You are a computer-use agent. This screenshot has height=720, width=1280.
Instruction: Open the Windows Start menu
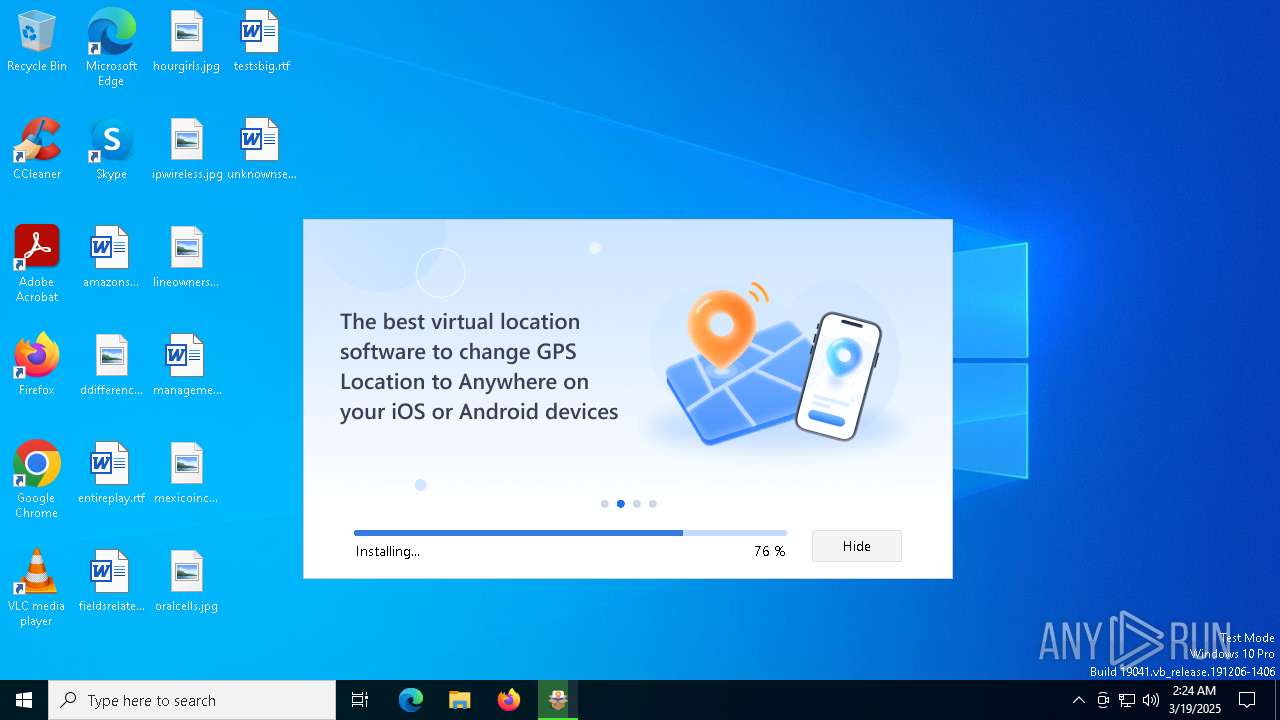click(24, 700)
